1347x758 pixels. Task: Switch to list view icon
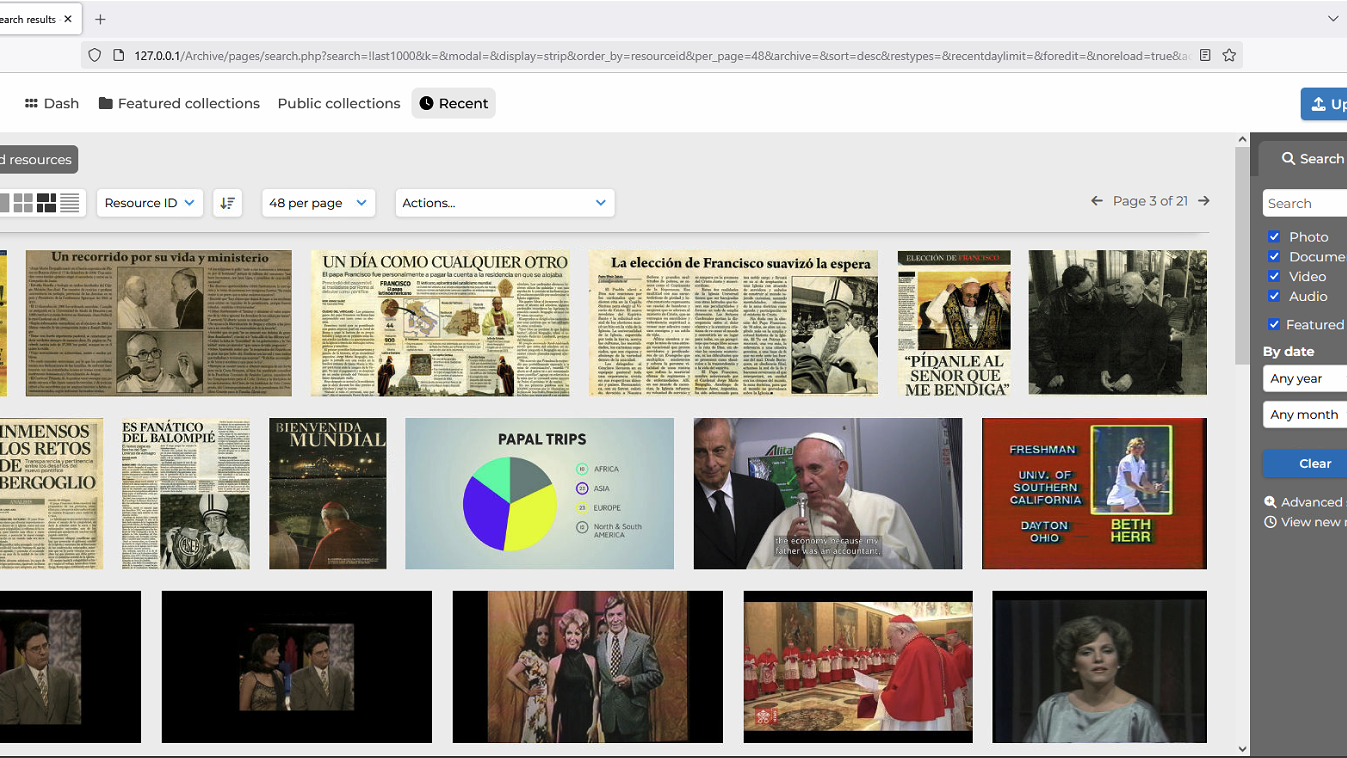pyautogui.click(x=69, y=203)
